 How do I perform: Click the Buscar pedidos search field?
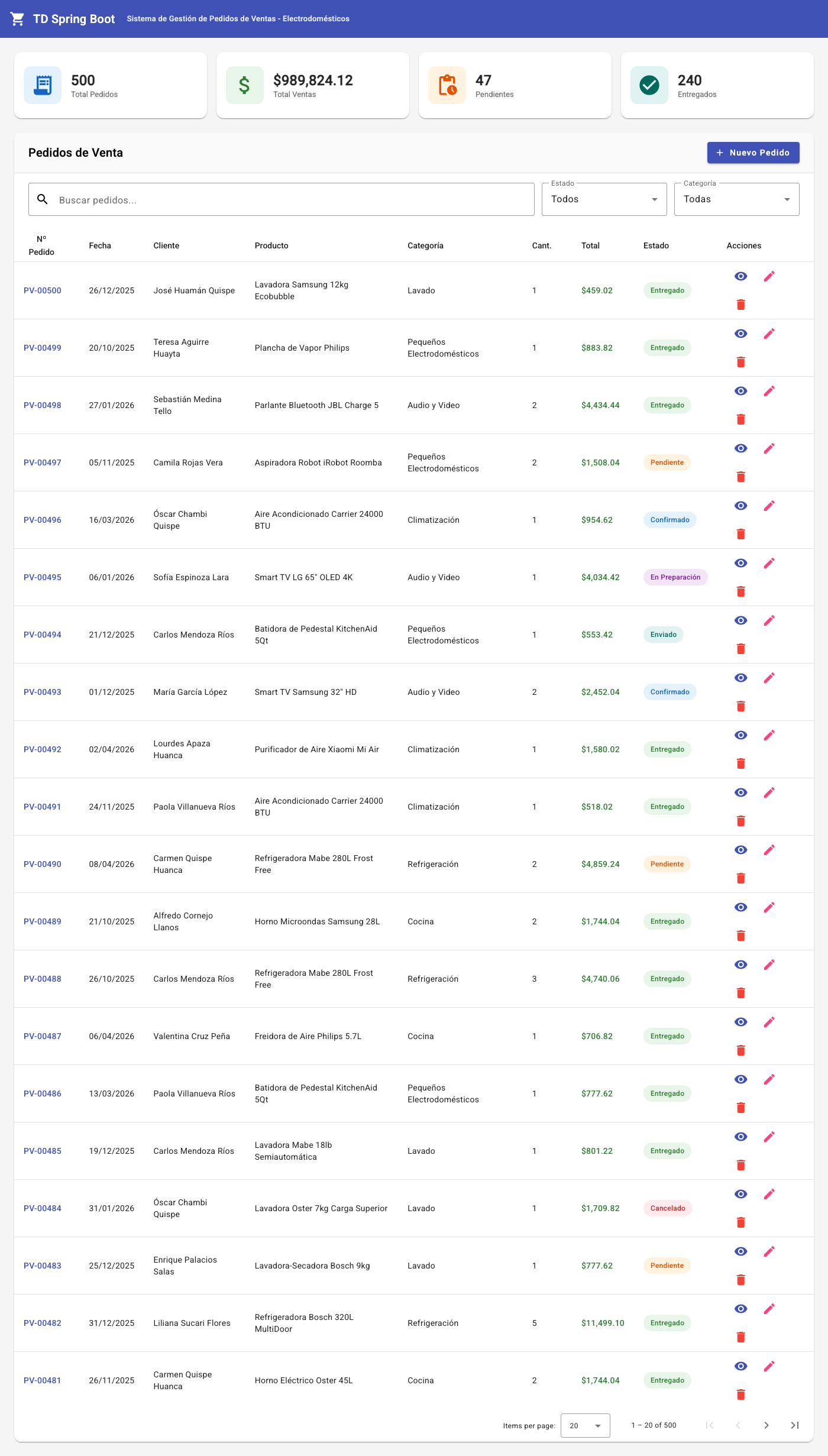click(282, 199)
